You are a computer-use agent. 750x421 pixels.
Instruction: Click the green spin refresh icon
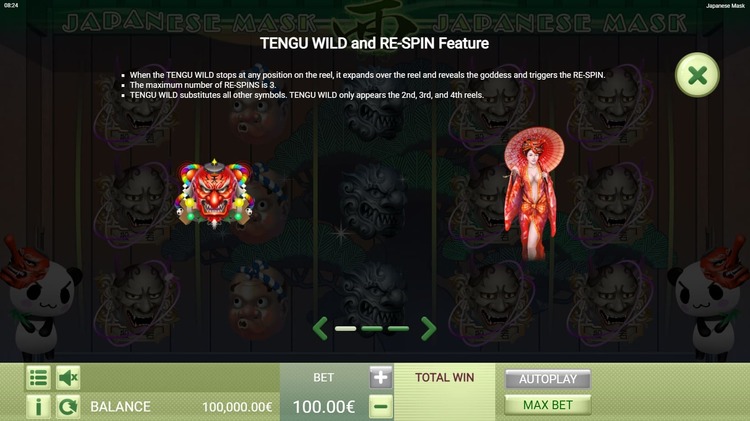(x=68, y=407)
